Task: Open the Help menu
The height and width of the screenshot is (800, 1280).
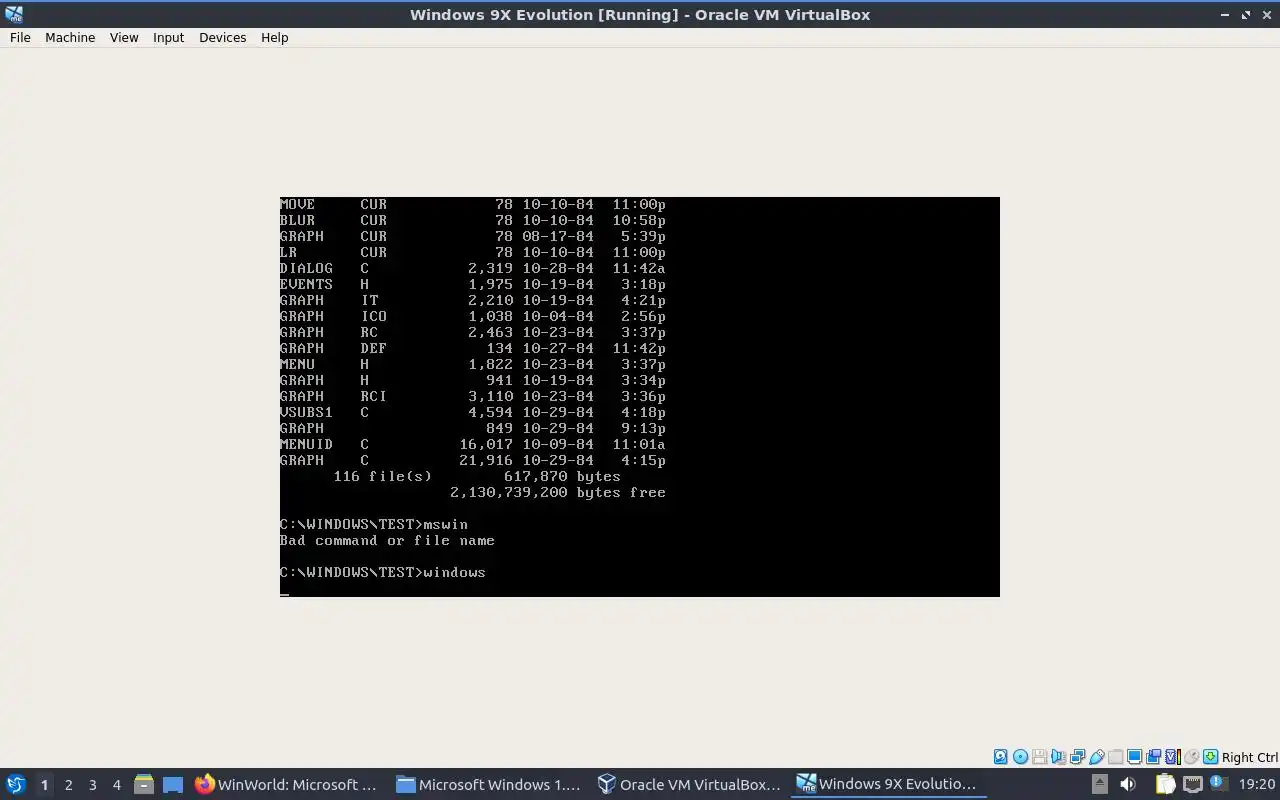Action: click(274, 37)
